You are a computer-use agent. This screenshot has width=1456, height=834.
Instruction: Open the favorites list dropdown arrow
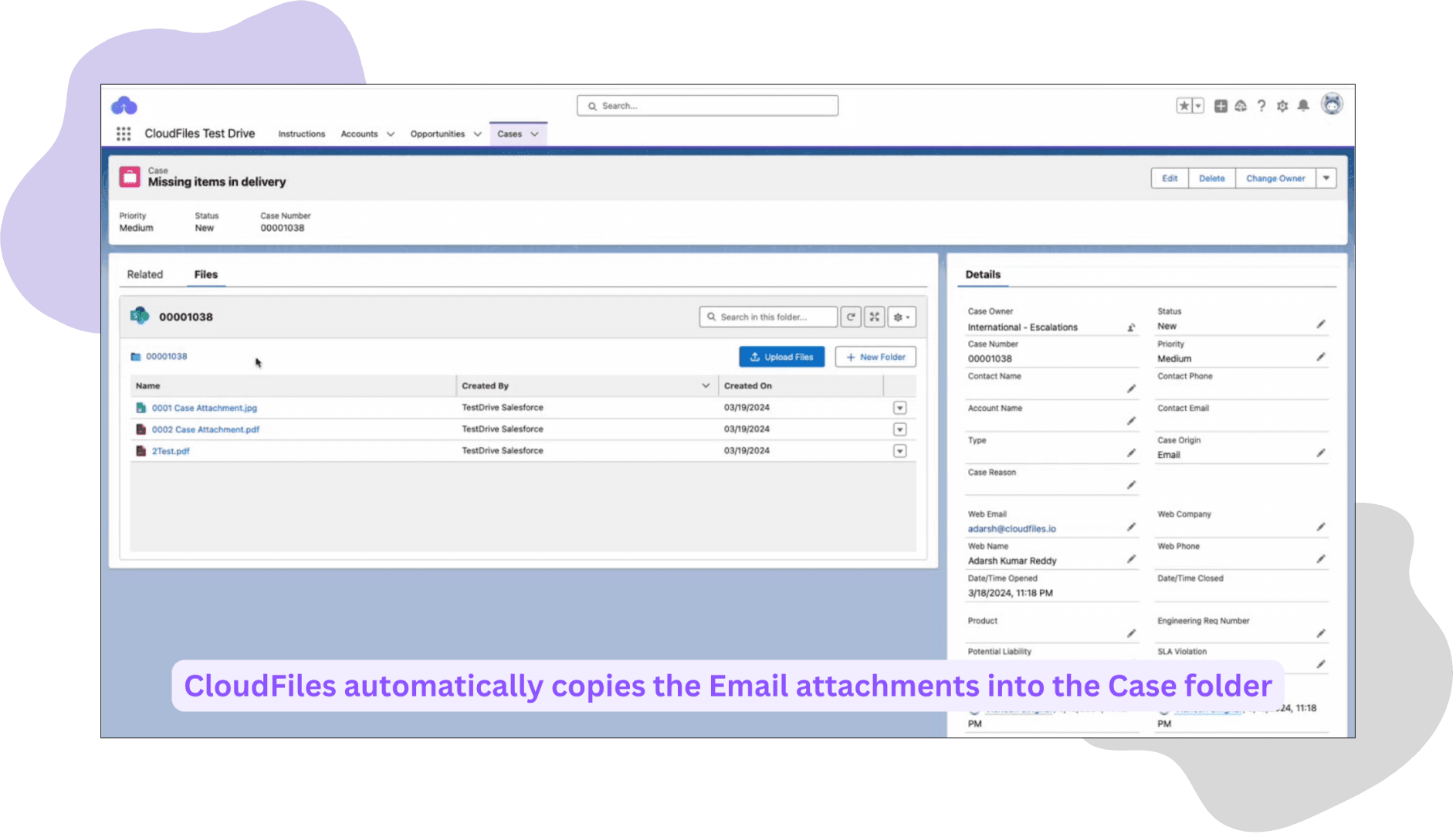tap(1198, 106)
